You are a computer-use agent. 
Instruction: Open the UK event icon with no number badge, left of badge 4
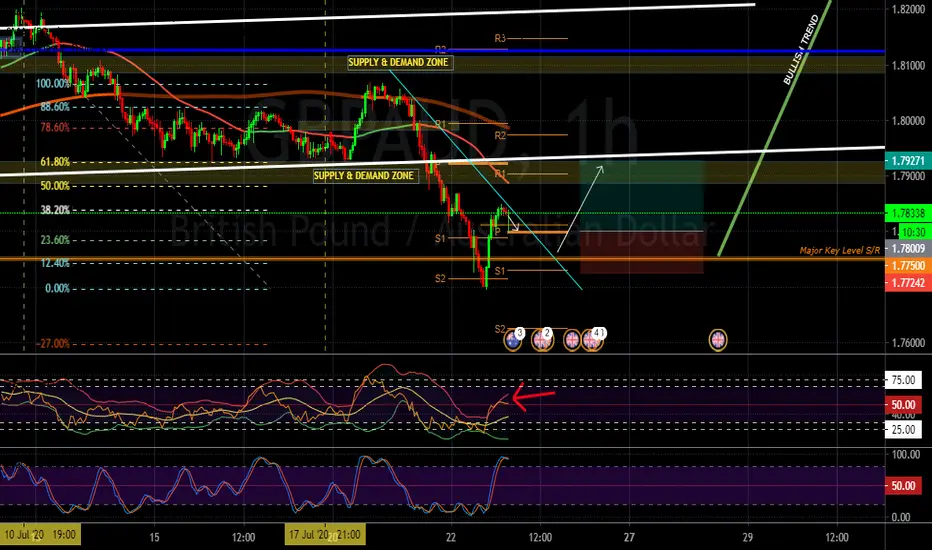572,340
